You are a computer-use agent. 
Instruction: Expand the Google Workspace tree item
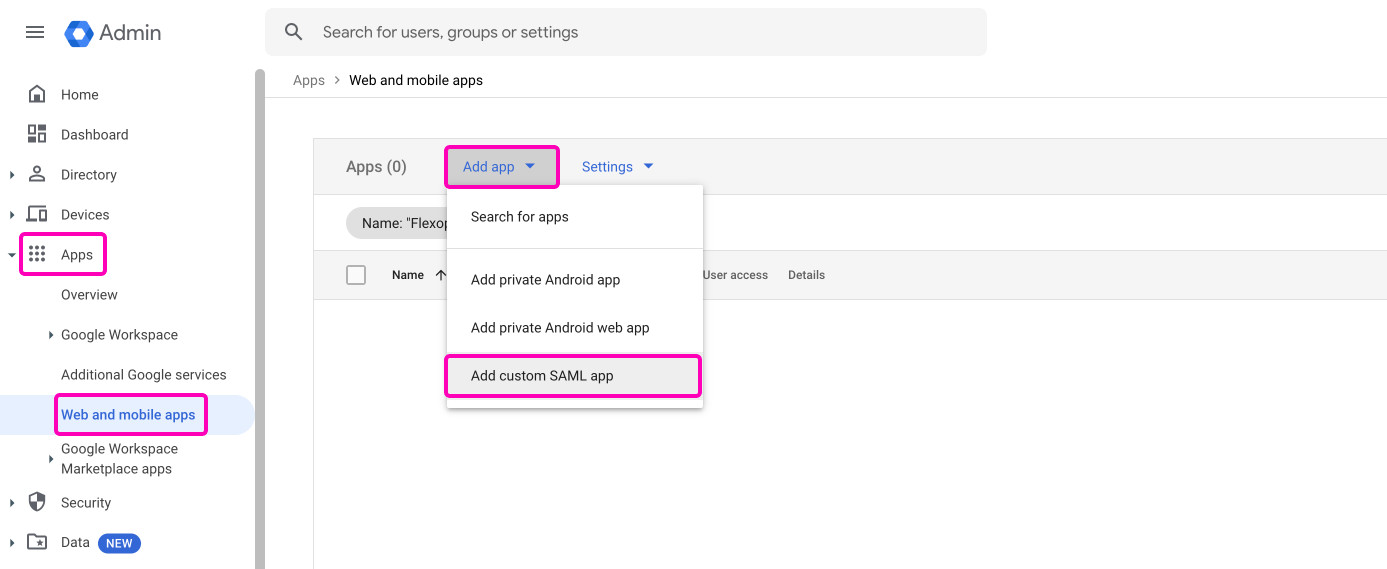coord(51,335)
